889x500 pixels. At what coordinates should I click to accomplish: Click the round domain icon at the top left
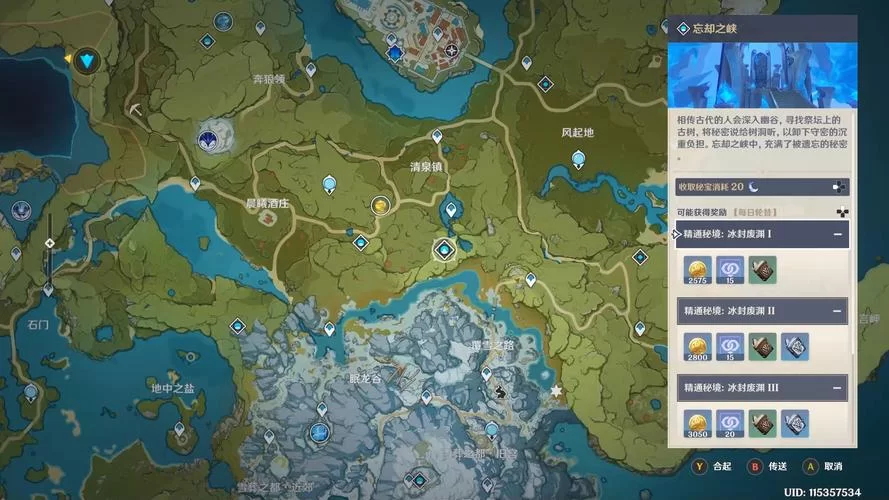click(223, 22)
